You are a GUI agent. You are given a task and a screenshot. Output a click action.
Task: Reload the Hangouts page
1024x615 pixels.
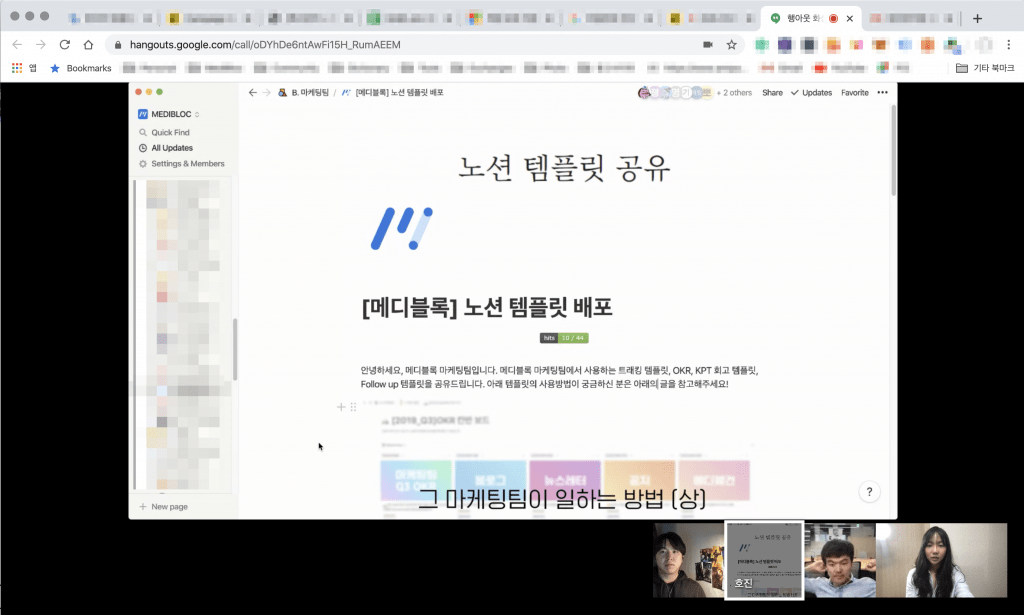[64, 44]
